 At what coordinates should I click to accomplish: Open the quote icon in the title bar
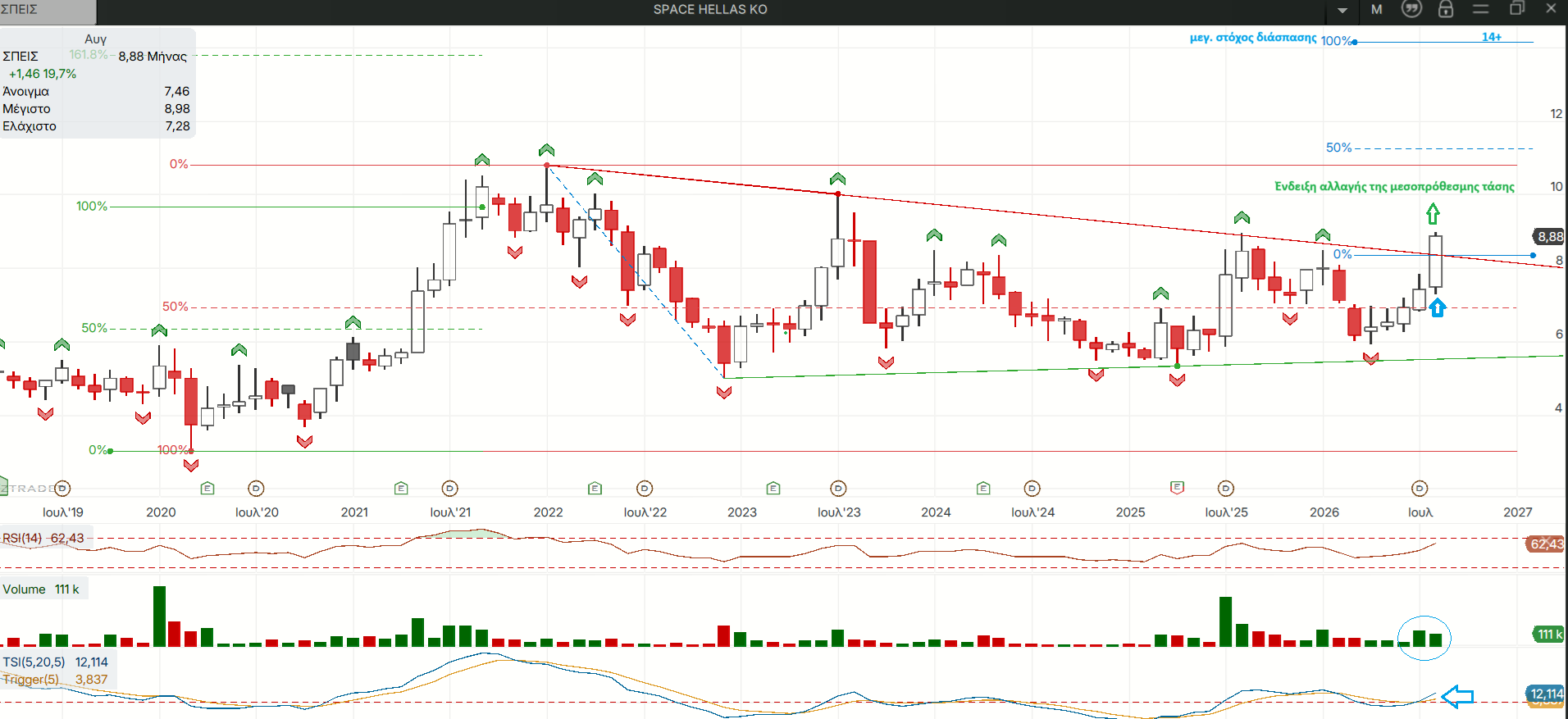point(1411,9)
